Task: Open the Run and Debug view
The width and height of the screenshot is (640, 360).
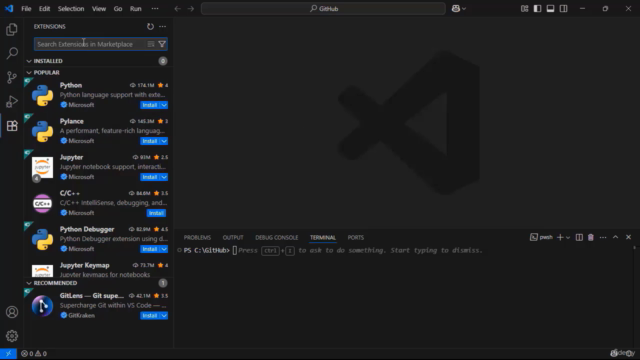Action: coord(12,101)
